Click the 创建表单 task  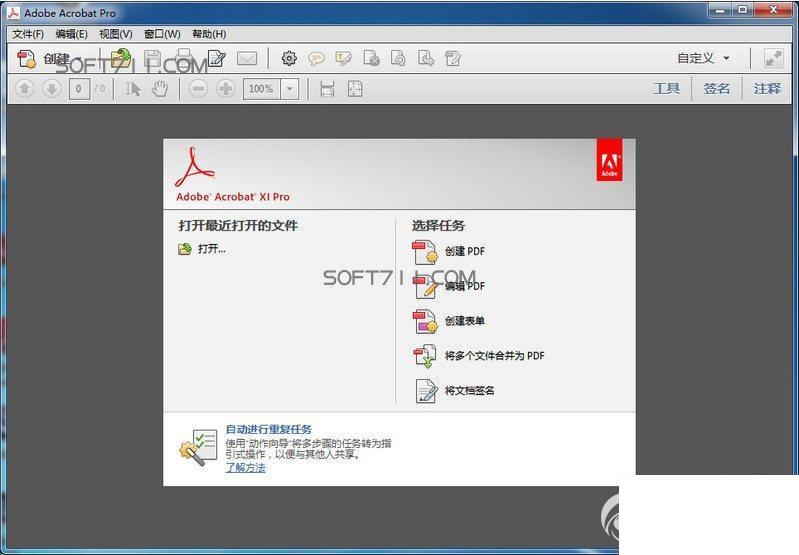click(448, 321)
